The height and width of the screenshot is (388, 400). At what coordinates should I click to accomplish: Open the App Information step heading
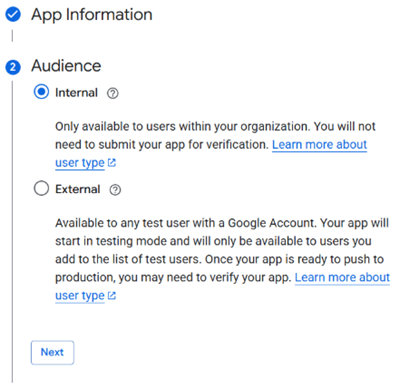(92, 15)
